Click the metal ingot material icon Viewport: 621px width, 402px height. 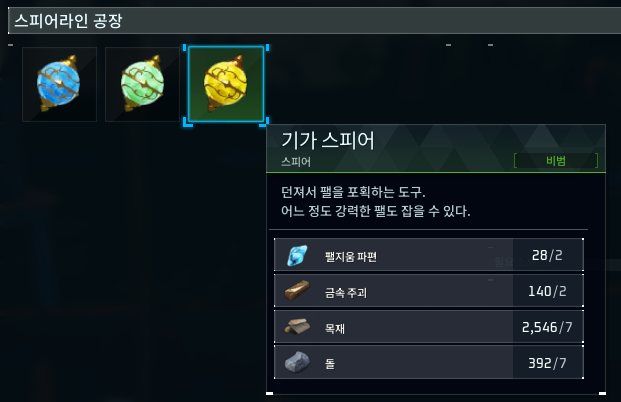[297, 291]
